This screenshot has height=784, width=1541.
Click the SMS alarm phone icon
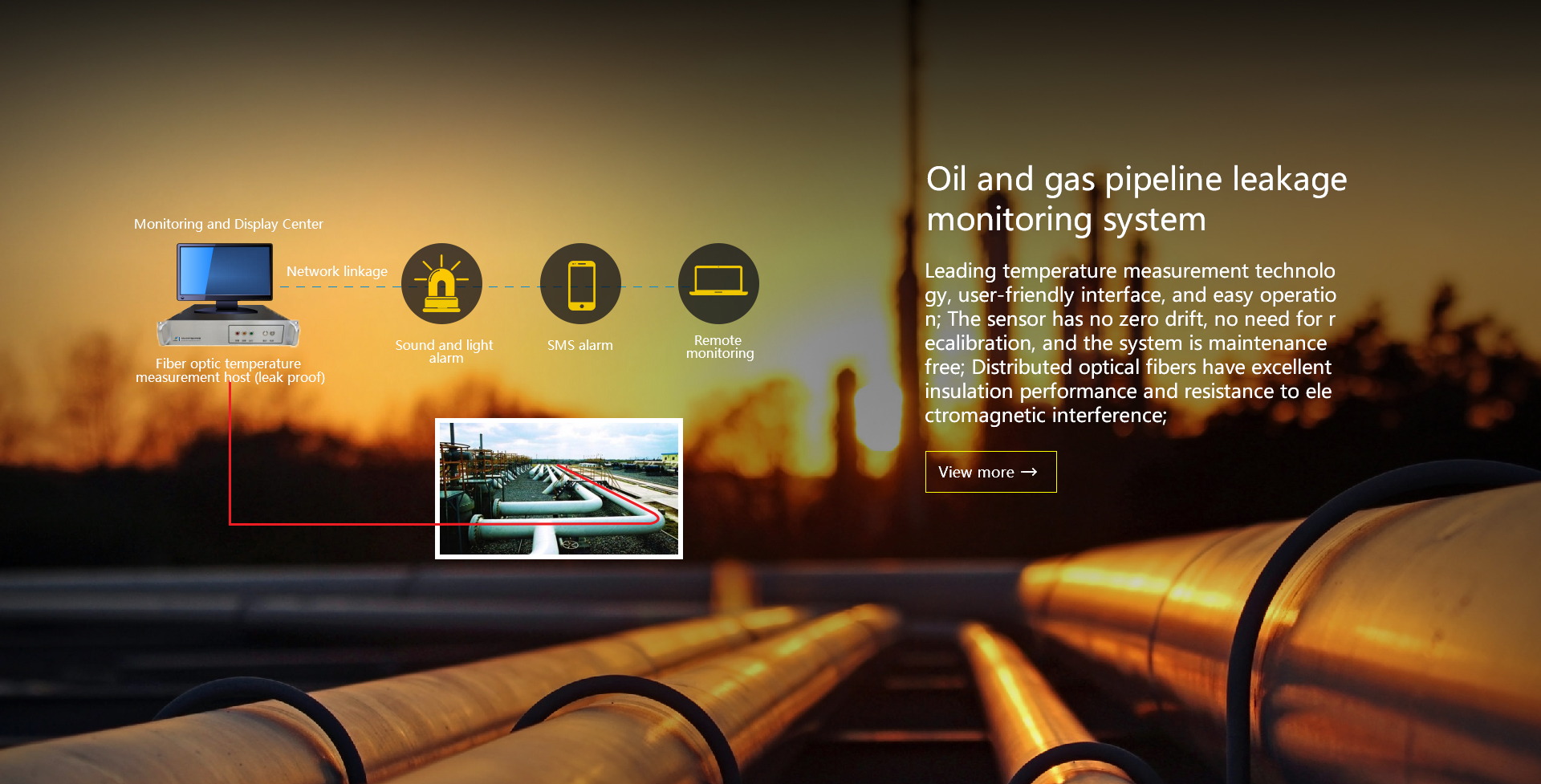(x=580, y=284)
